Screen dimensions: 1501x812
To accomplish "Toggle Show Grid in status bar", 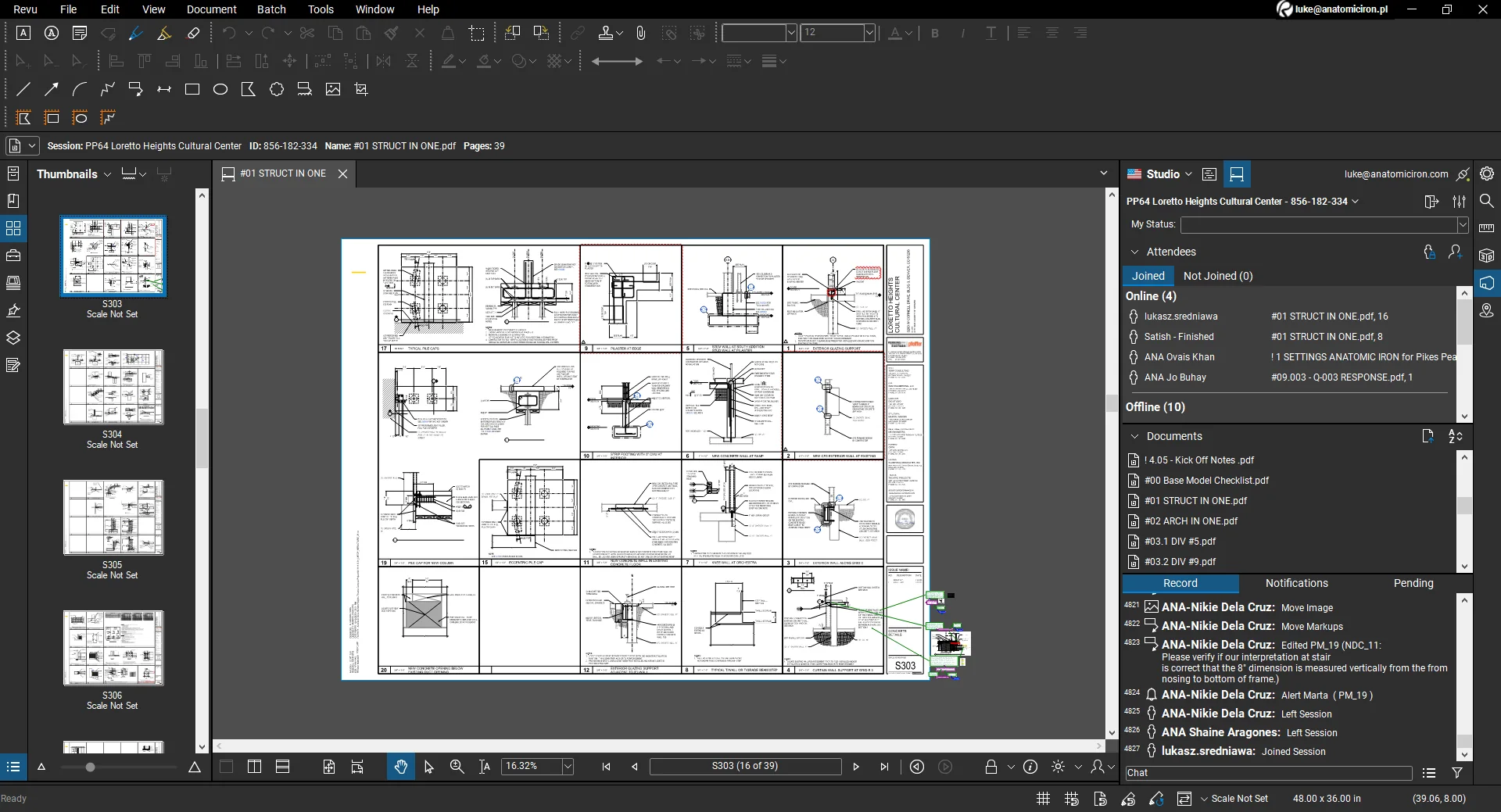I will pyautogui.click(x=1043, y=799).
